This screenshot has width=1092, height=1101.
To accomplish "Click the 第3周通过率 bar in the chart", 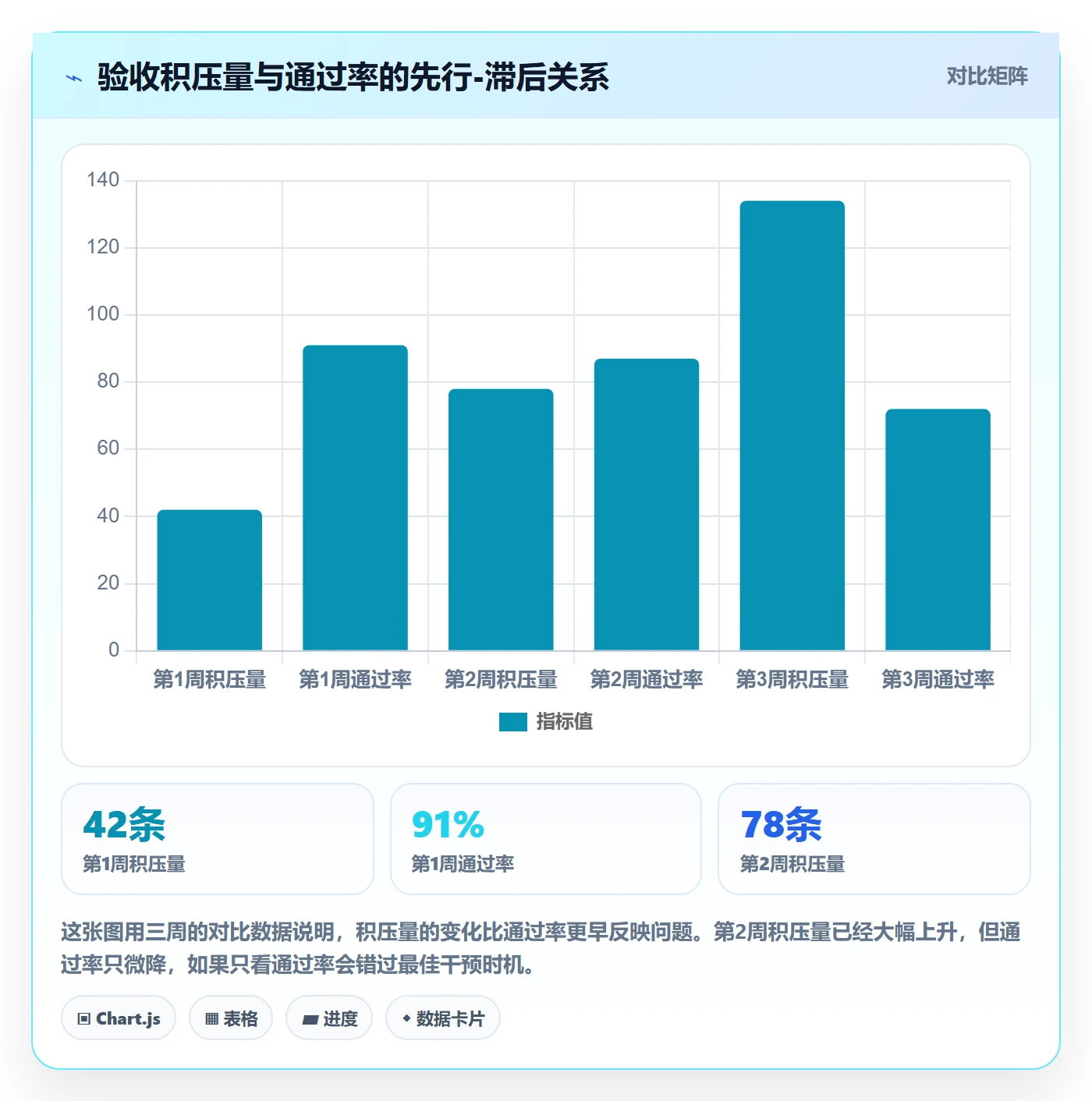I will (x=938, y=529).
